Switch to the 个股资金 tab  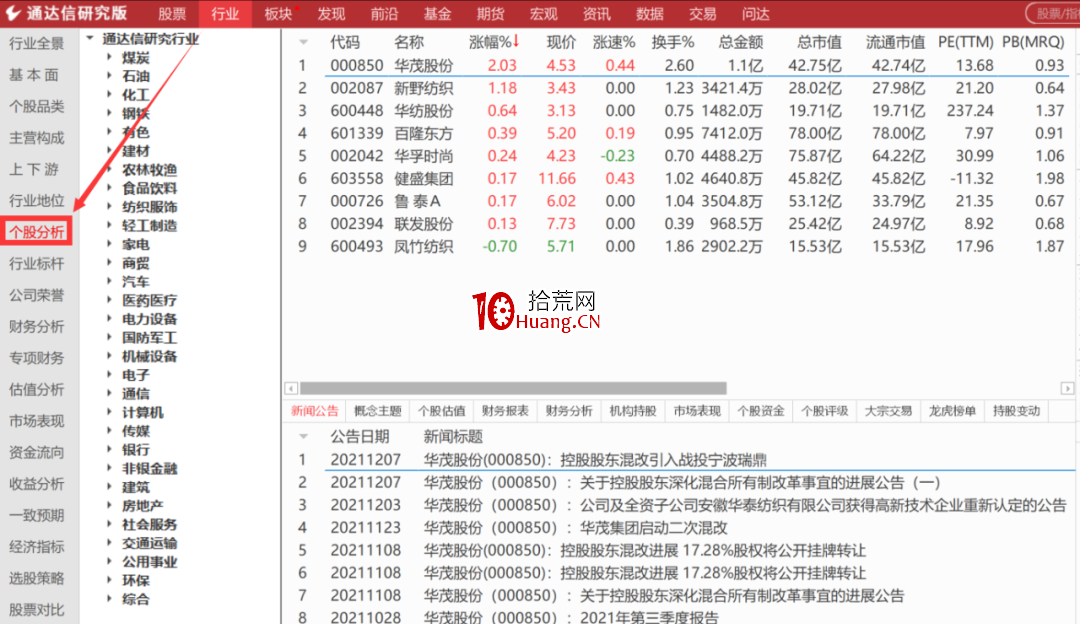[x=760, y=411]
